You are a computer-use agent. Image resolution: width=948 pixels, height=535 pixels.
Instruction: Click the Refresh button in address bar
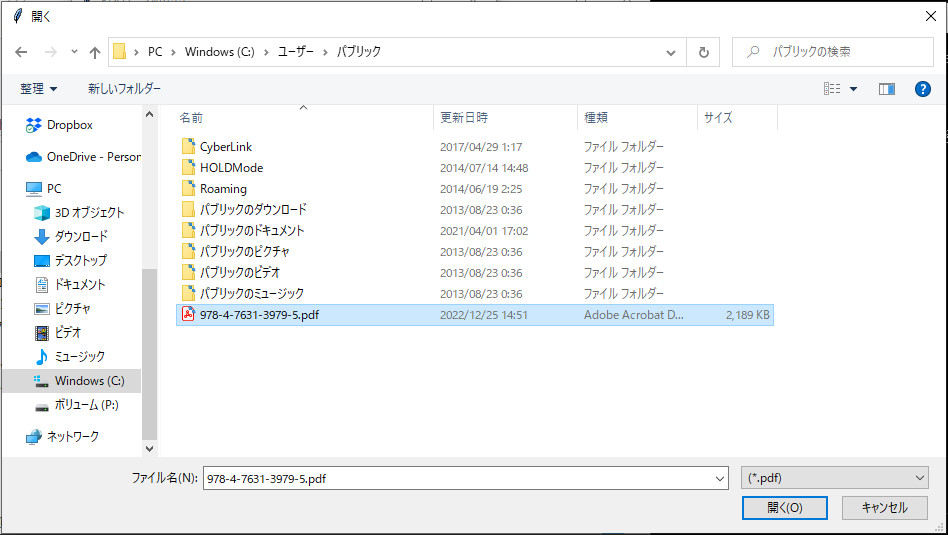(x=704, y=52)
